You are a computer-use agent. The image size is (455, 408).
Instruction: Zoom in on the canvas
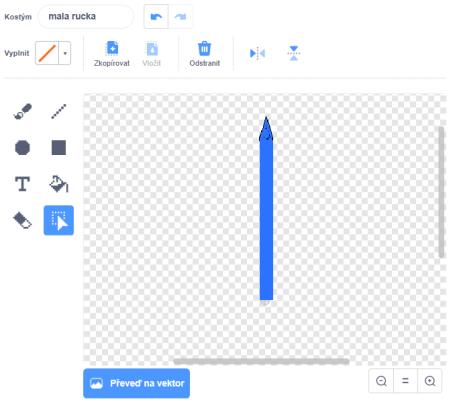pos(430,381)
